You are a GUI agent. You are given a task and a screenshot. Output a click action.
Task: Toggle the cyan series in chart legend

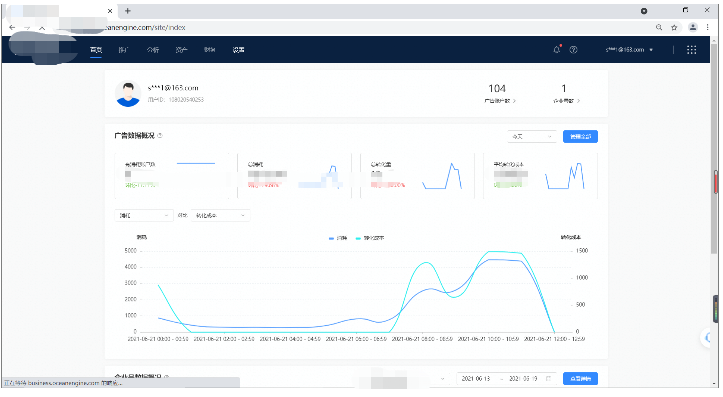370,238
